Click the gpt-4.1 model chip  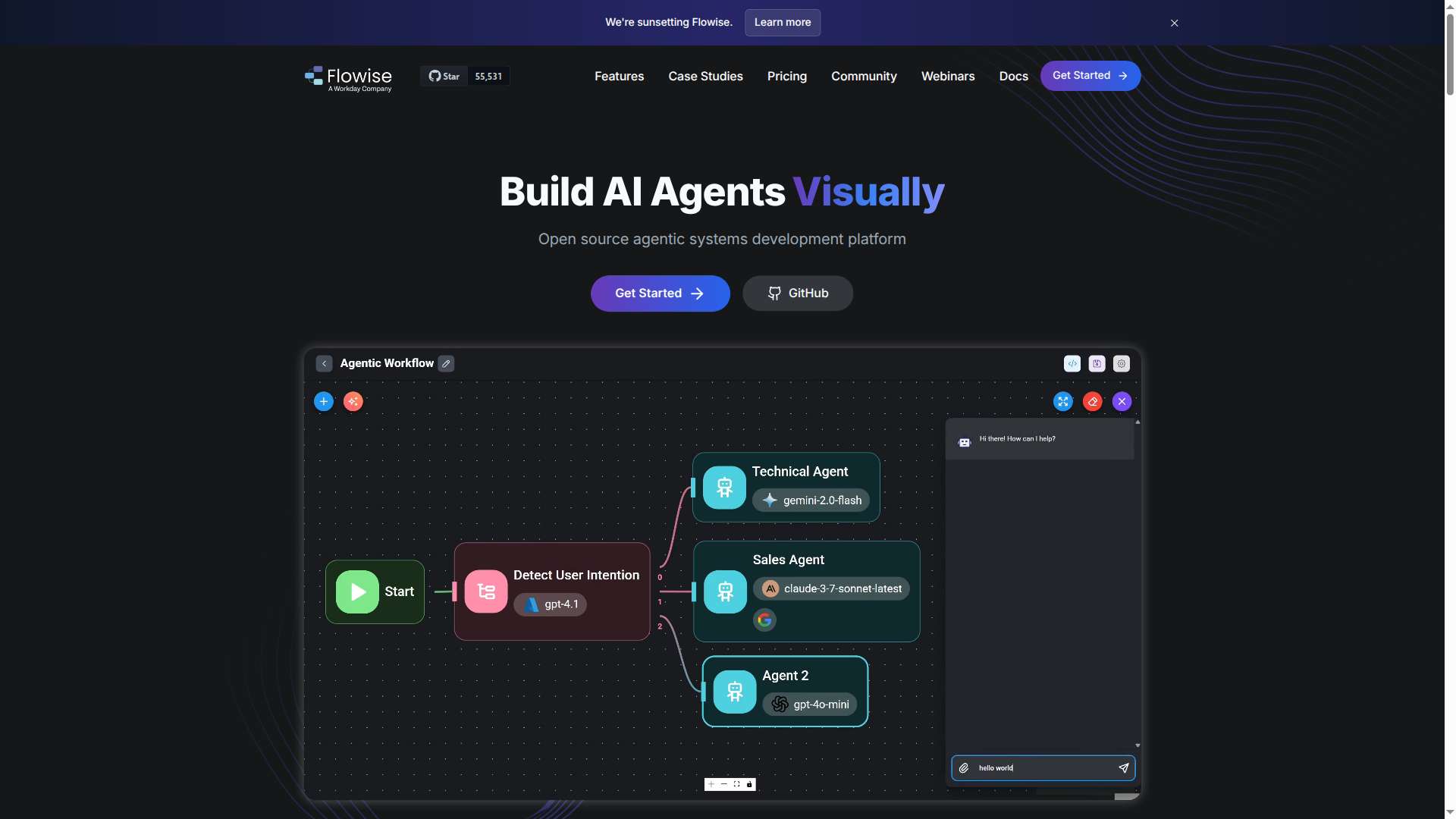(550, 604)
